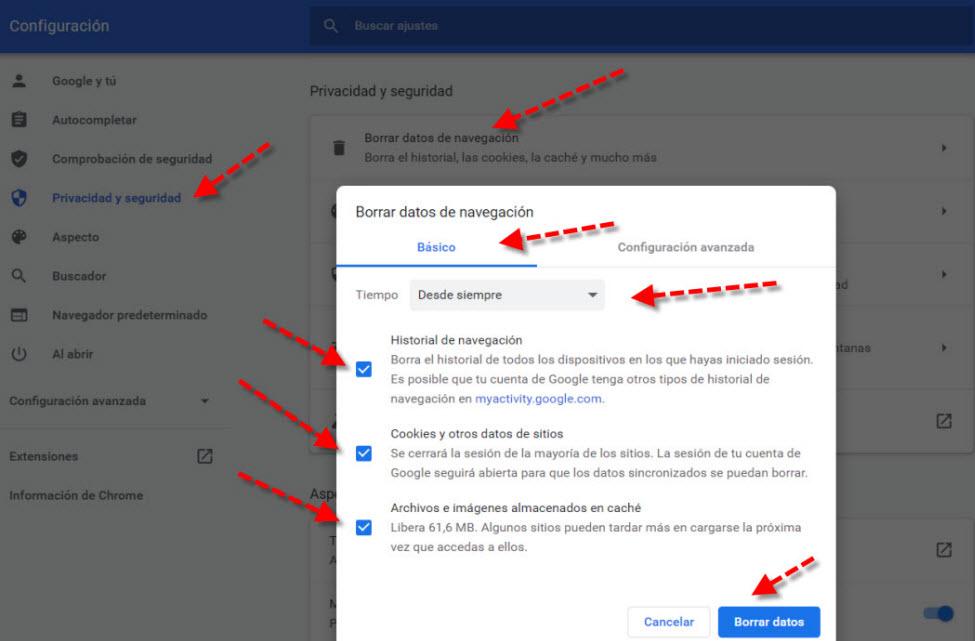Click the Navegador predeterminado browser icon
This screenshot has width=975, height=641.
19,315
